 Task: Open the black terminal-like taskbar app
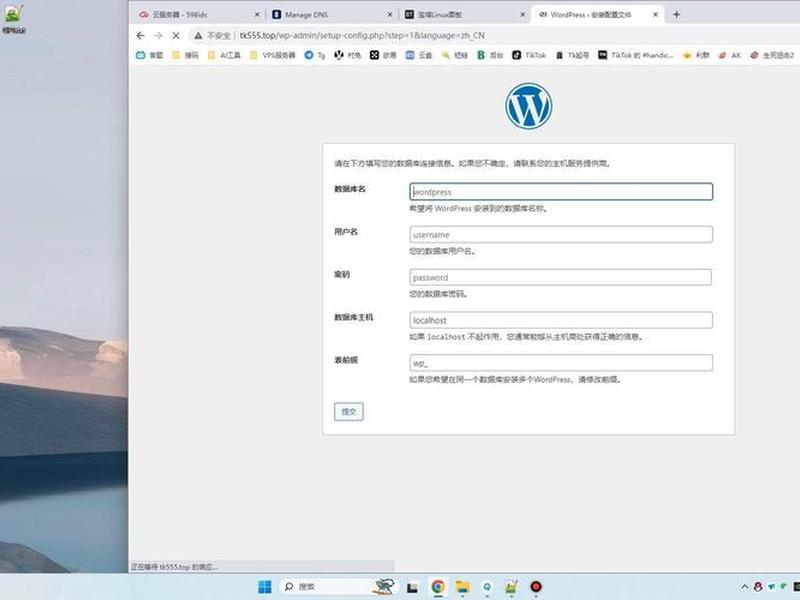pos(412,588)
